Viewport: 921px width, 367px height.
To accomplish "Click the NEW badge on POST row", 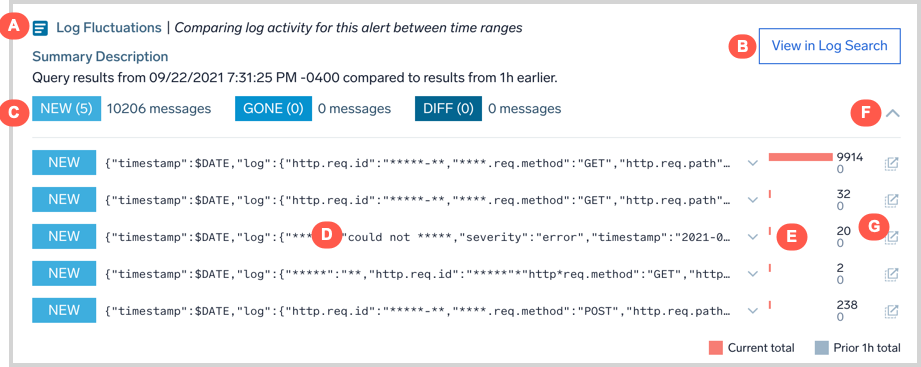I will tap(64, 310).
